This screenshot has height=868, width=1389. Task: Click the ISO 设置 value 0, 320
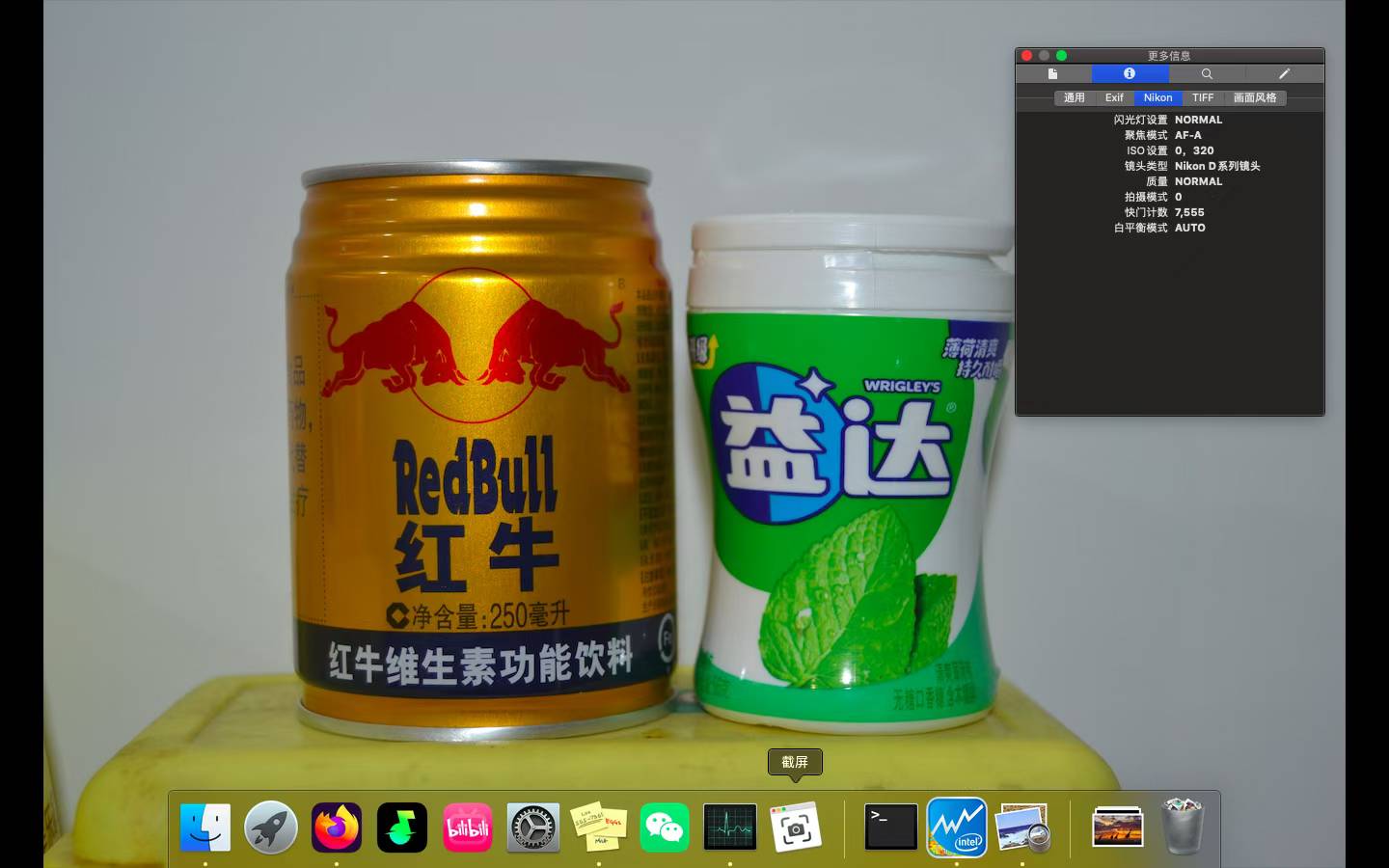click(1194, 150)
